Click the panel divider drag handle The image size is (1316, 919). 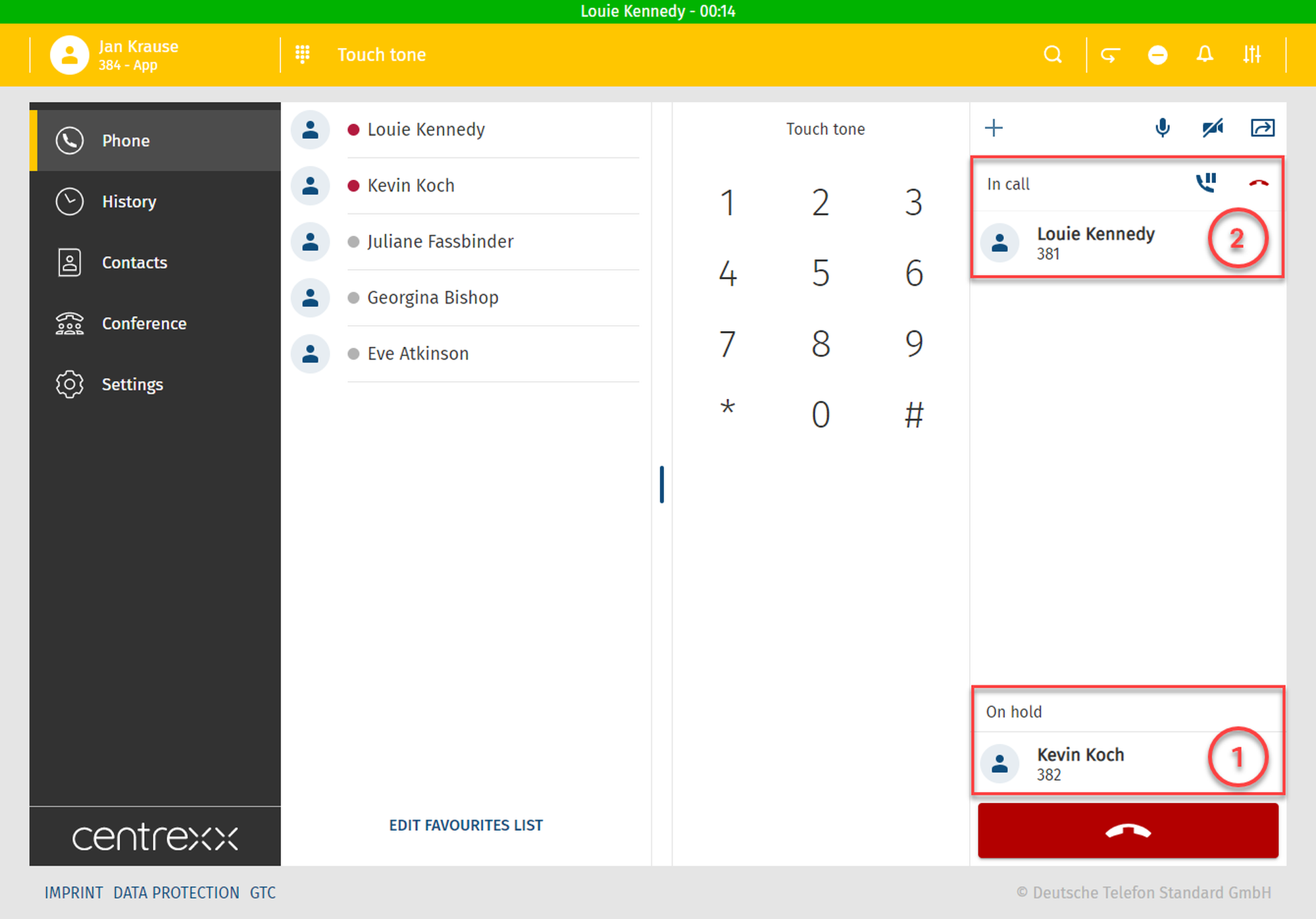[x=662, y=485]
